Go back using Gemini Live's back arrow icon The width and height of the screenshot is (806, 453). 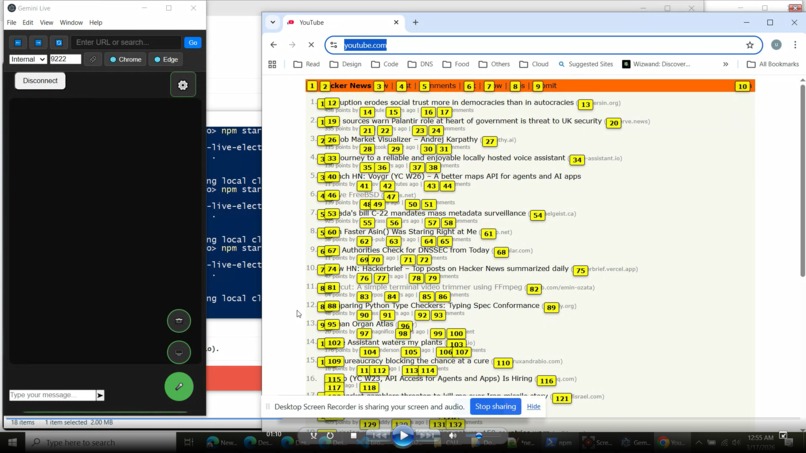point(18,43)
